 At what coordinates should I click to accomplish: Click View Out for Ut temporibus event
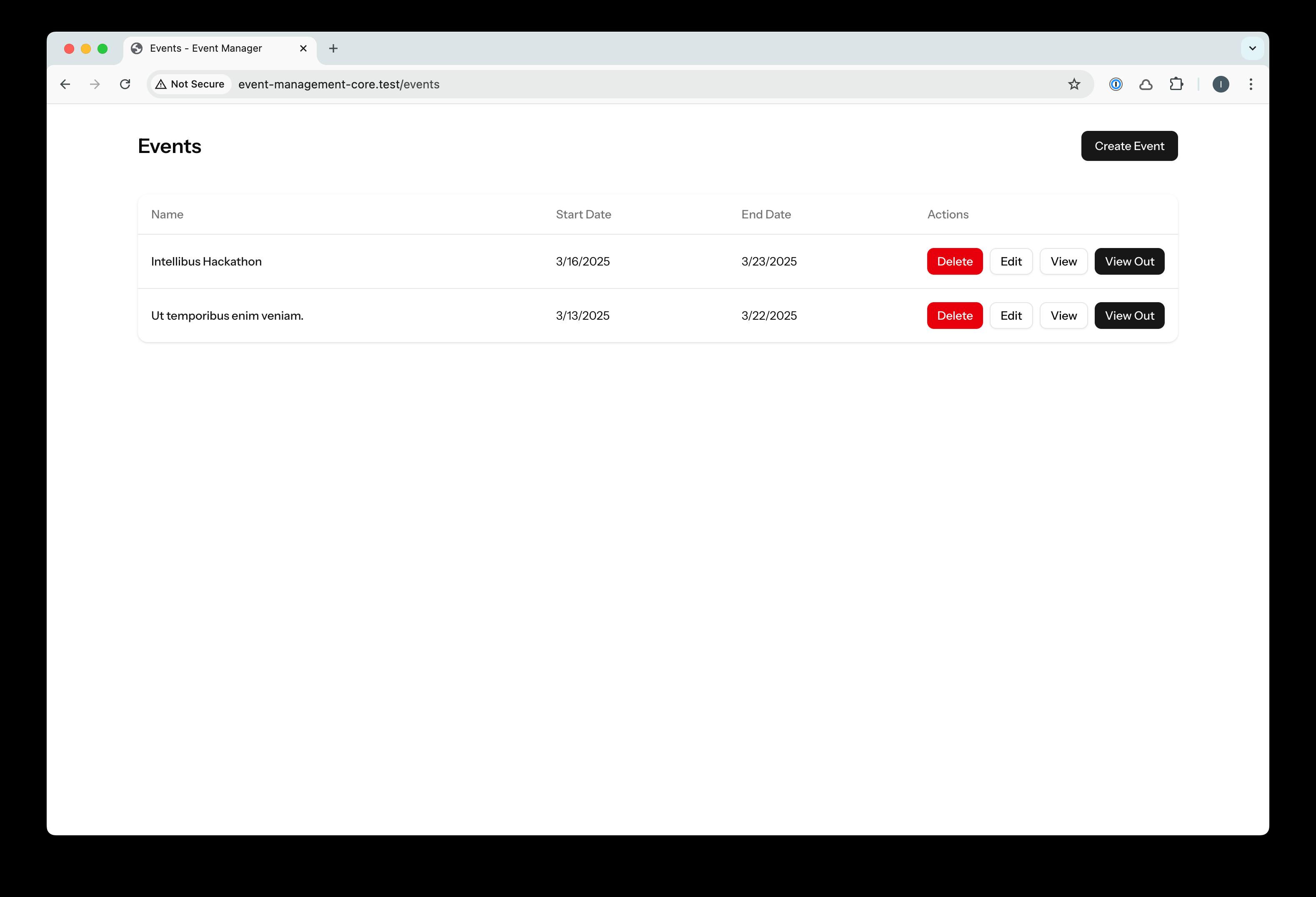click(1128, 316)
